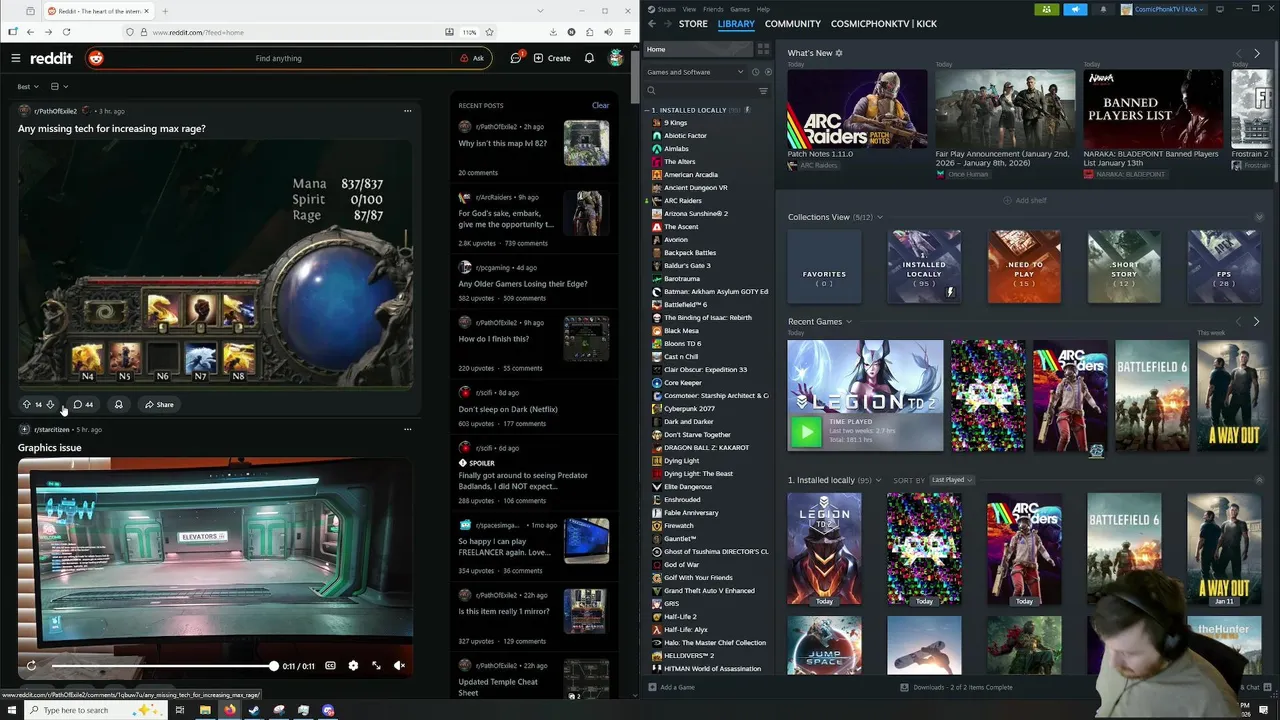Open the Games menu in Steam
Image resolution: width=1280 pixels, height=720 pixels.
(x=740, y=9)
